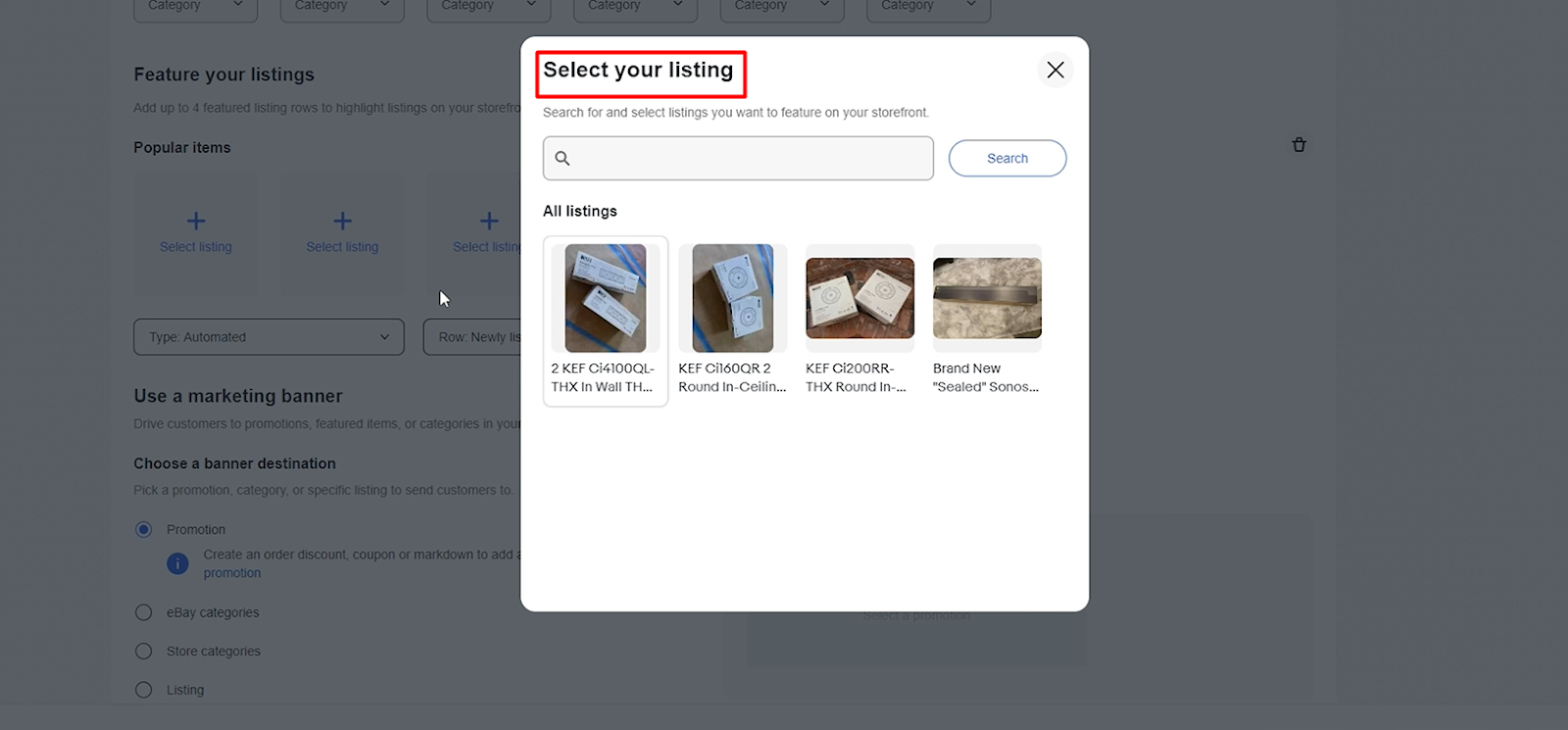This screenshot has height=730, width=1568.
Task: Click the plus icon in first Select listing tile
Action: point(196,220)
